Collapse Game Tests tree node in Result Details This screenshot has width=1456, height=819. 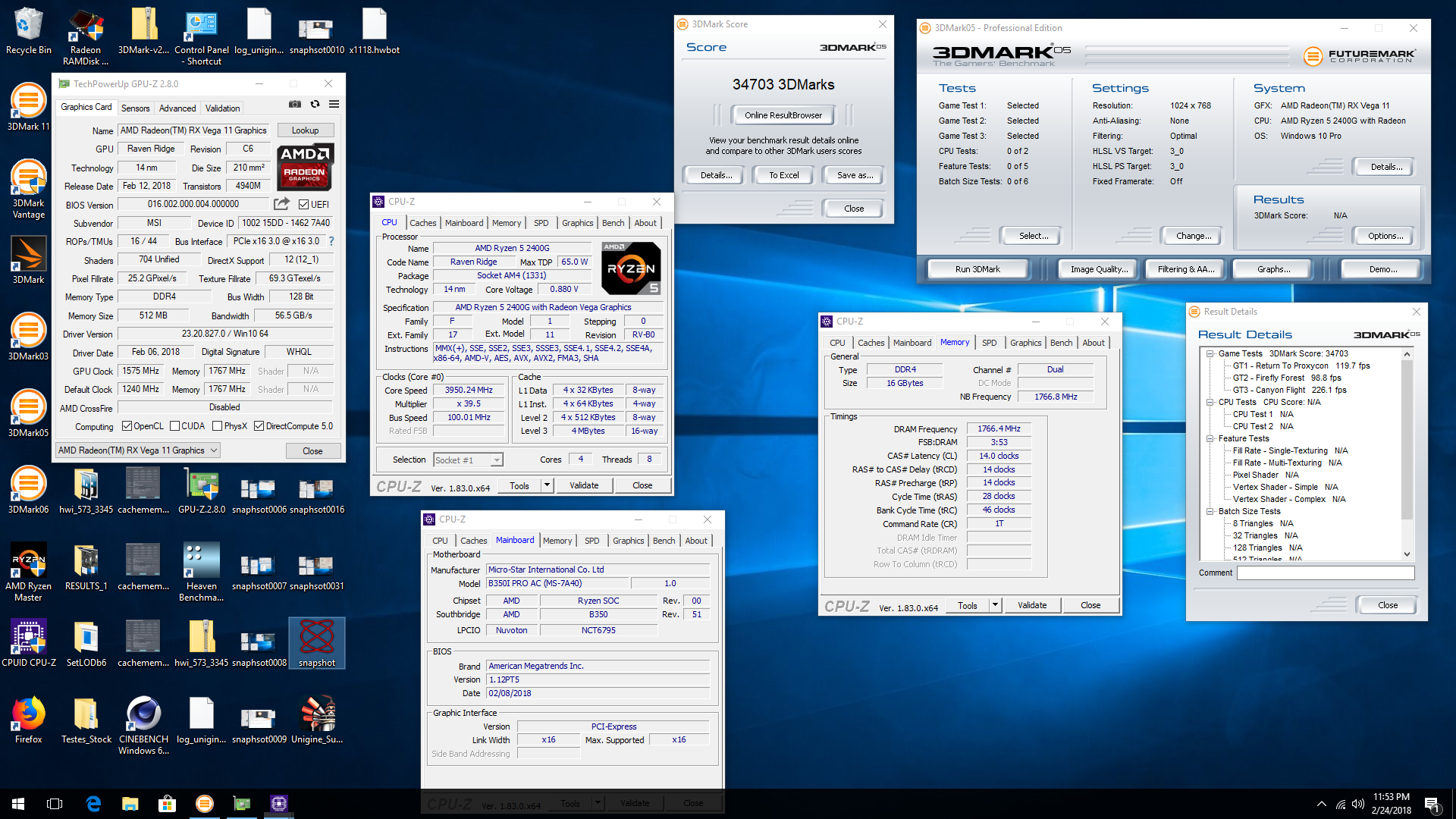(x=1210, y=353)
